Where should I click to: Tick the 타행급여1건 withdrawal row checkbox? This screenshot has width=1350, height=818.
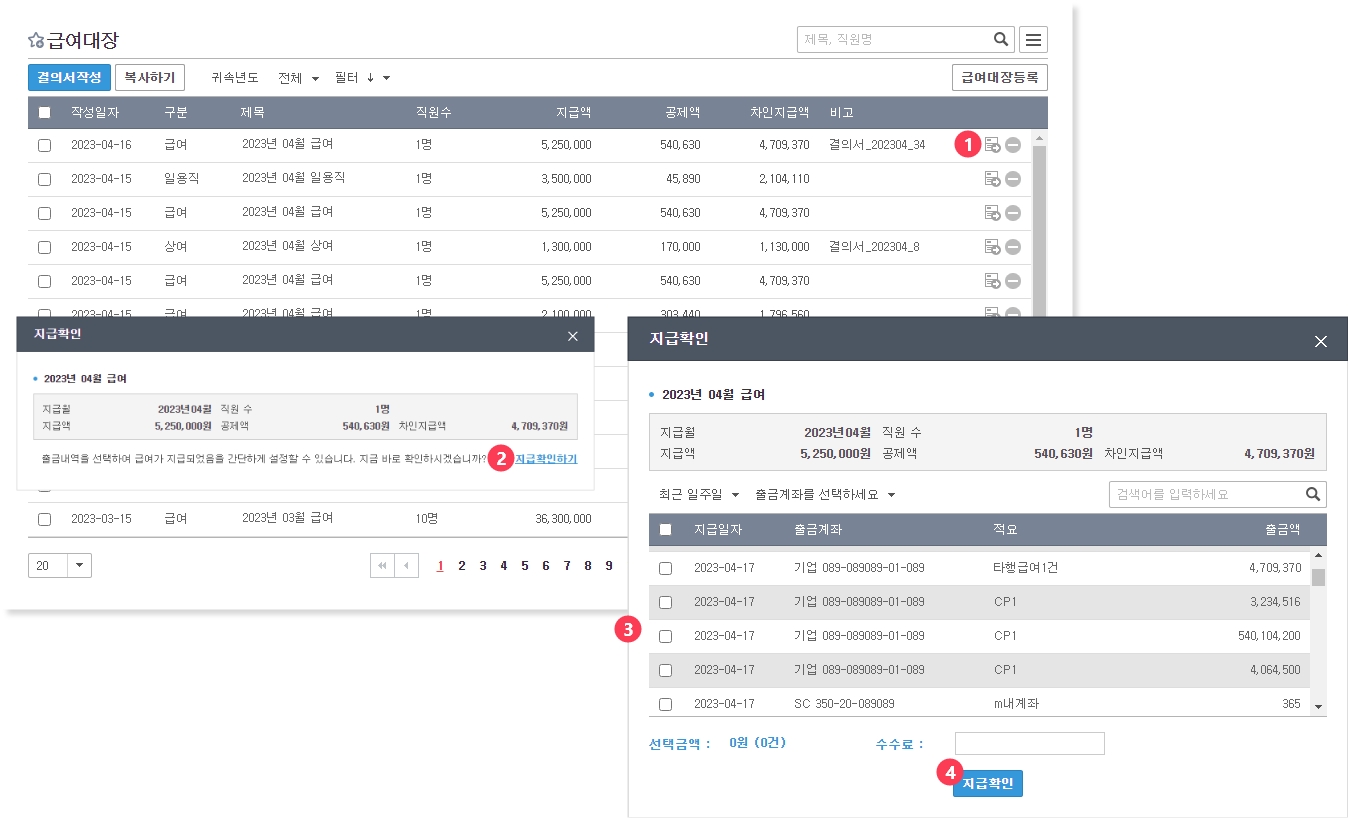[x=665, y=568]
